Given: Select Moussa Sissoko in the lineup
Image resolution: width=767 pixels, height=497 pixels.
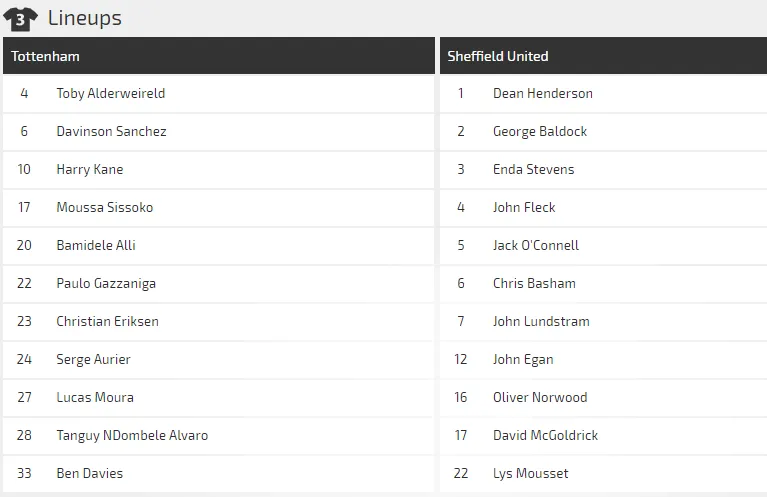Looking at the screenshot, I should pyautogui.click(x=105, y=207).
